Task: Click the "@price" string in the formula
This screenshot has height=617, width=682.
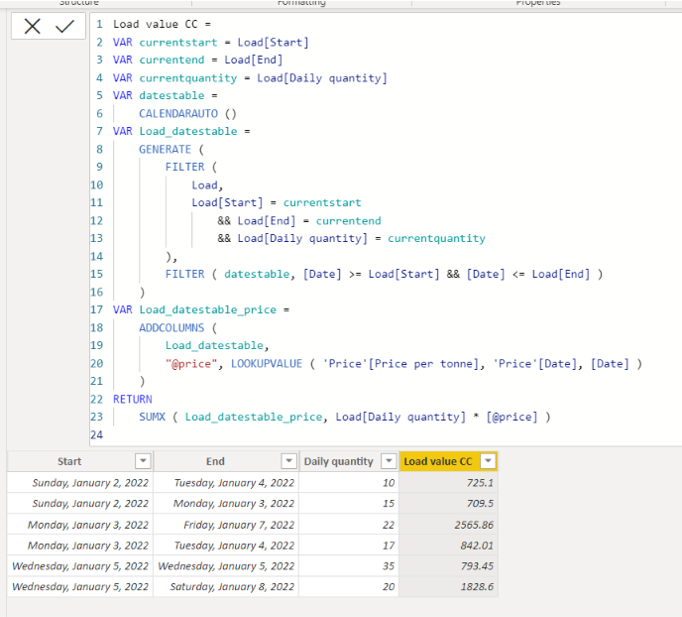Action: coord(191,364)
